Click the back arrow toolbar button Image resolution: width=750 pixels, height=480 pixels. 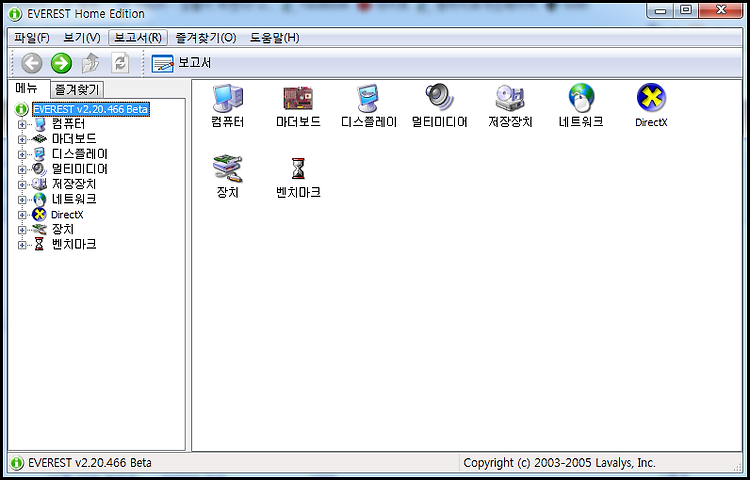click(x=32, y=63)
